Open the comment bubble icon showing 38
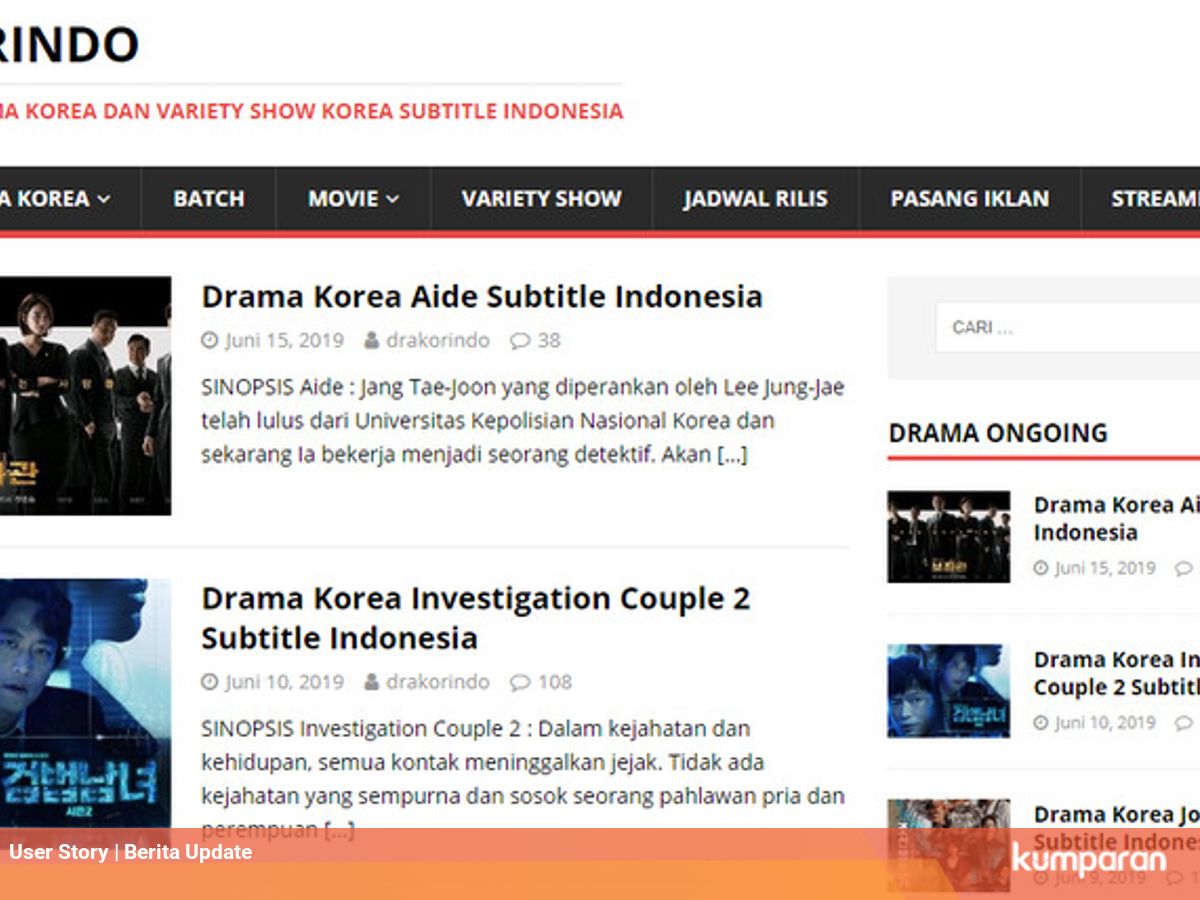Image resolution: width=1200 pixels, height=900 pixels. (520, 341)
